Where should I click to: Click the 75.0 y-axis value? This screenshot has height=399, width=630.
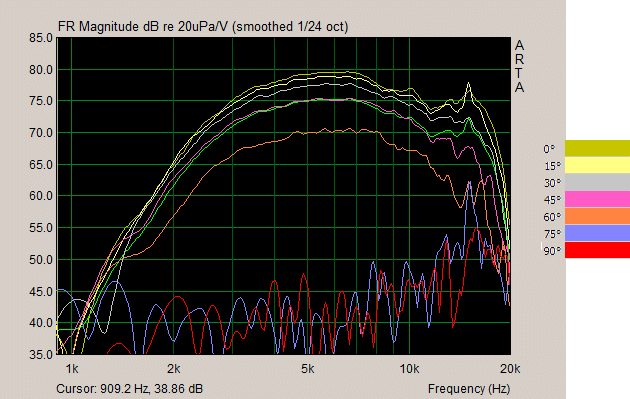41,101
